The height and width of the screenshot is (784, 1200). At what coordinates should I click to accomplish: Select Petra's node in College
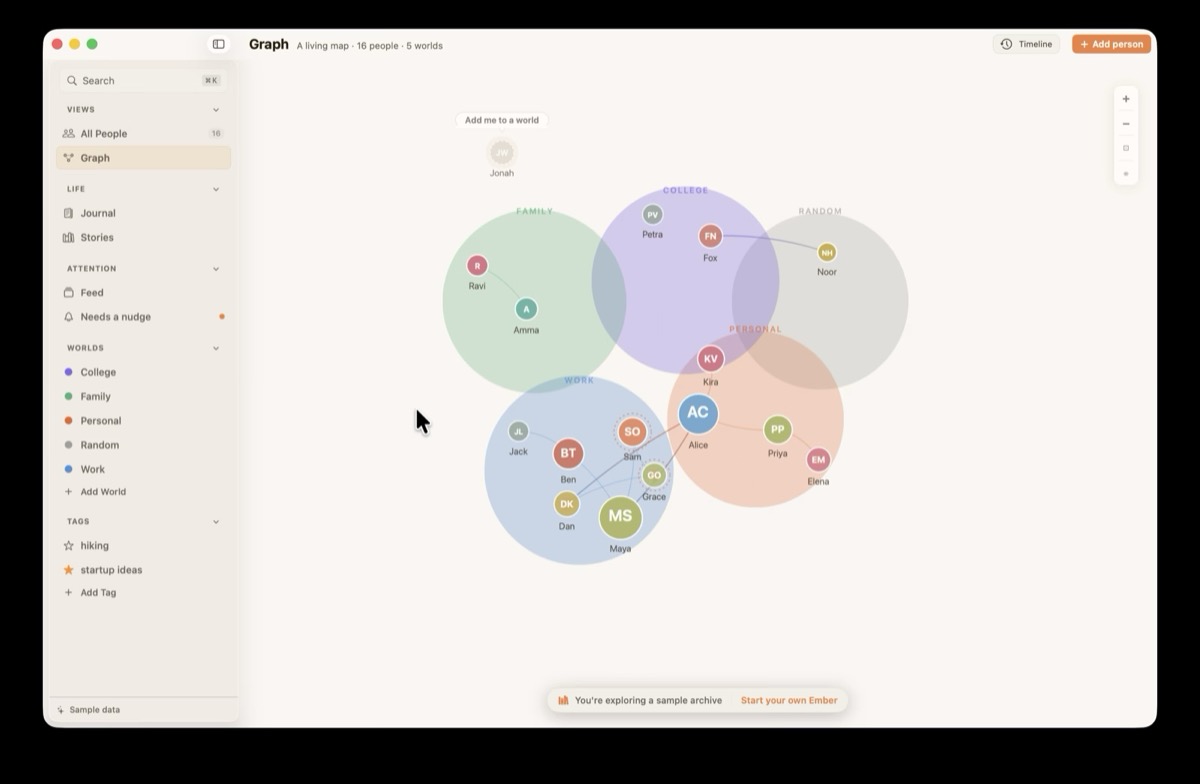[x=652, y=214]
